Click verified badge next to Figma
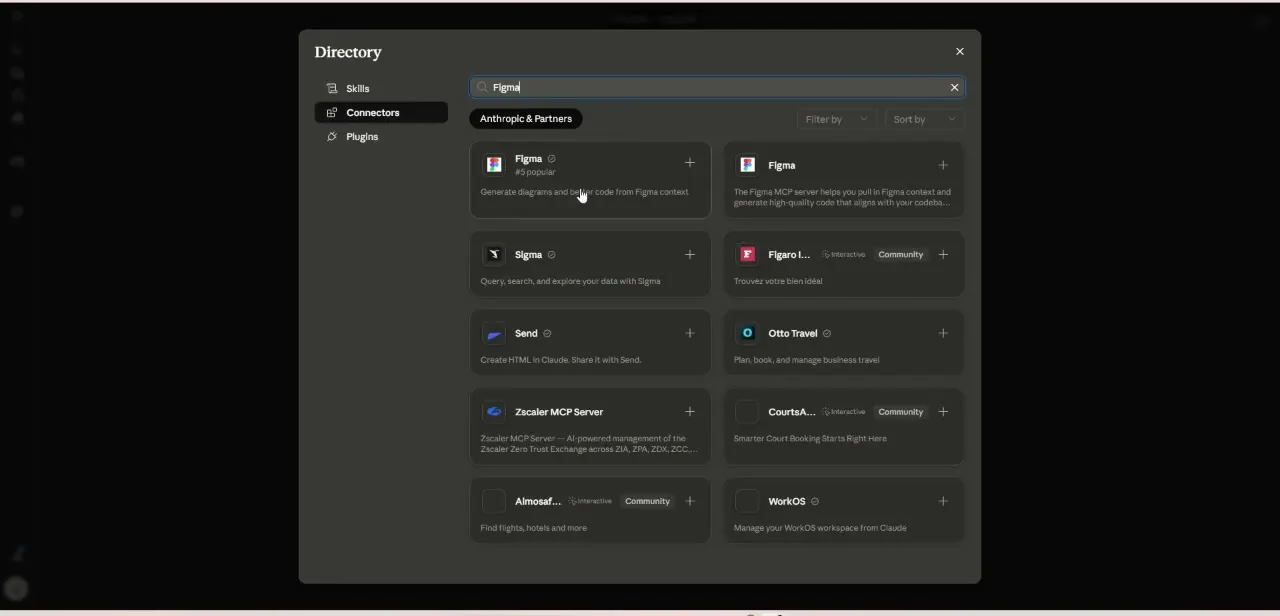1280x616 pixels. (x=552, y=158)
